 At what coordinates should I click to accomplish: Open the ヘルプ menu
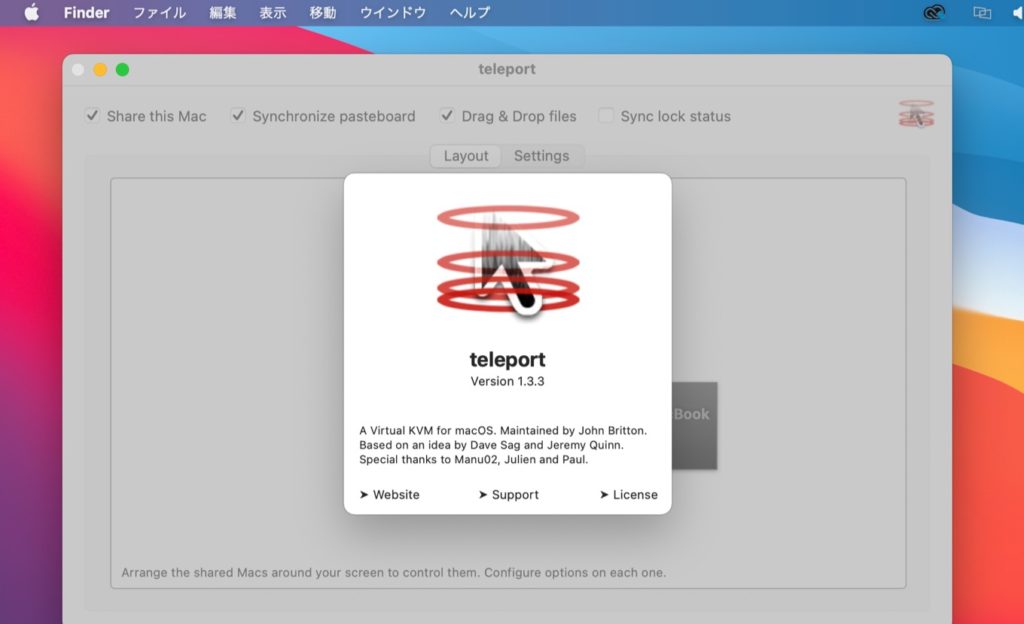click(469, 13)
